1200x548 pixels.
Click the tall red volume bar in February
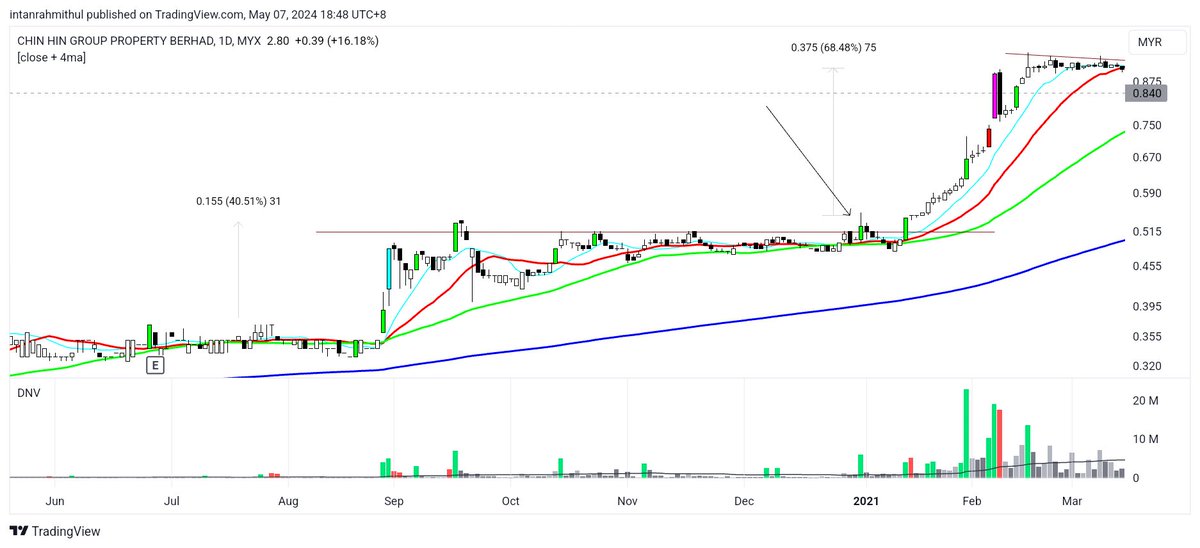point(999,443)
